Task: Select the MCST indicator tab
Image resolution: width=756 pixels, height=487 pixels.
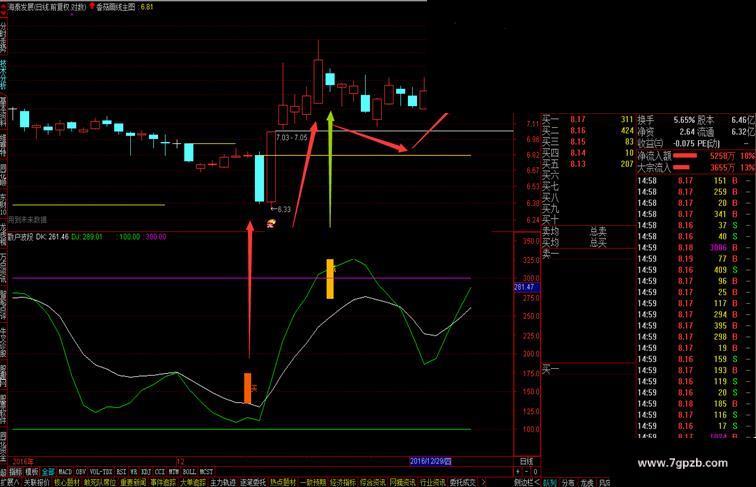Action: [206, 472]
